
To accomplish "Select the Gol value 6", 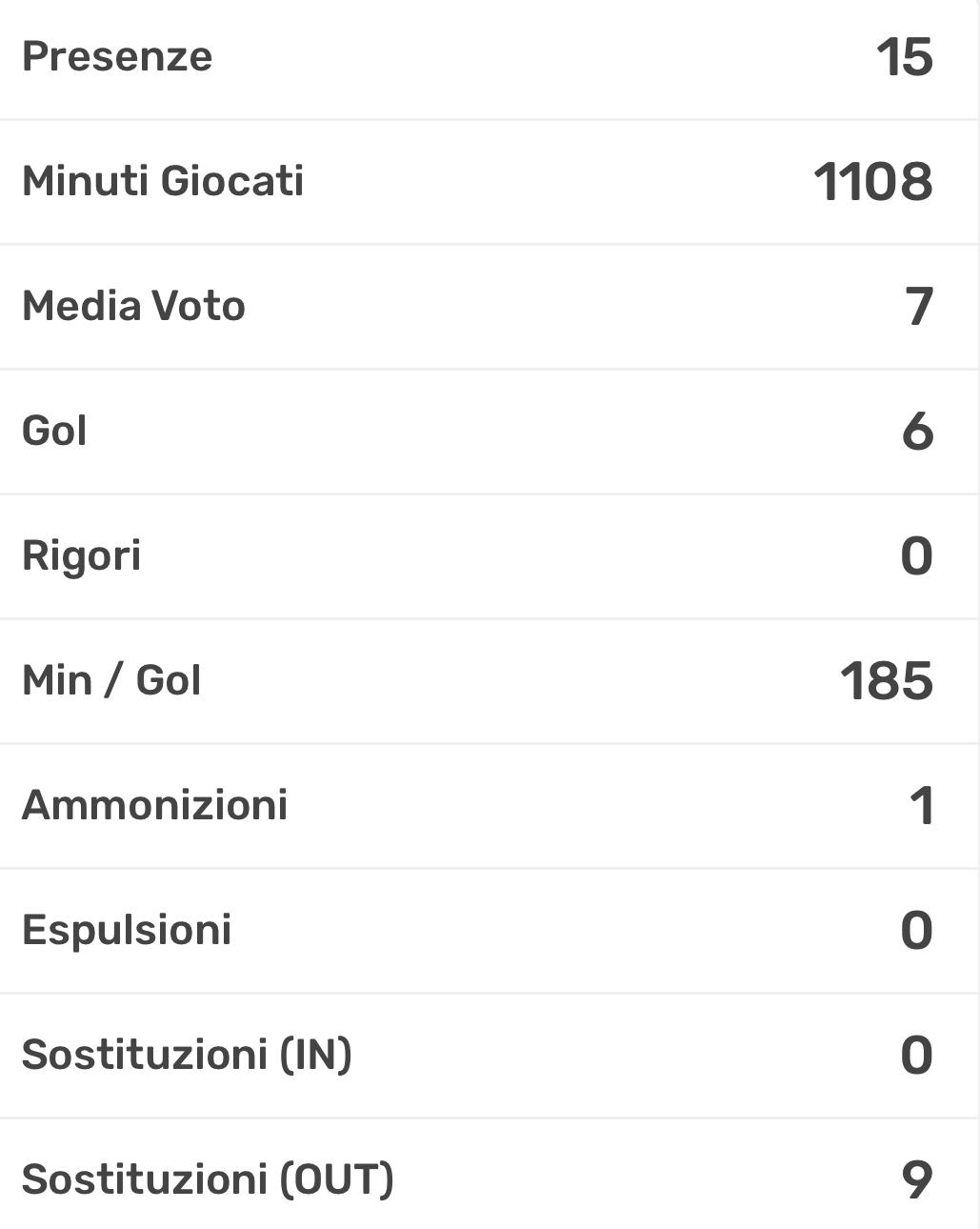I will point(917,432).
